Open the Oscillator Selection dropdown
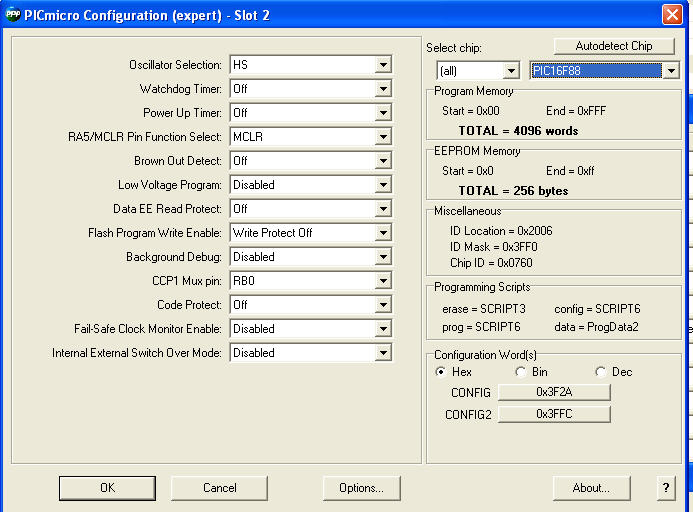Viewport: 693px width, 512px height. pos(383,65)
